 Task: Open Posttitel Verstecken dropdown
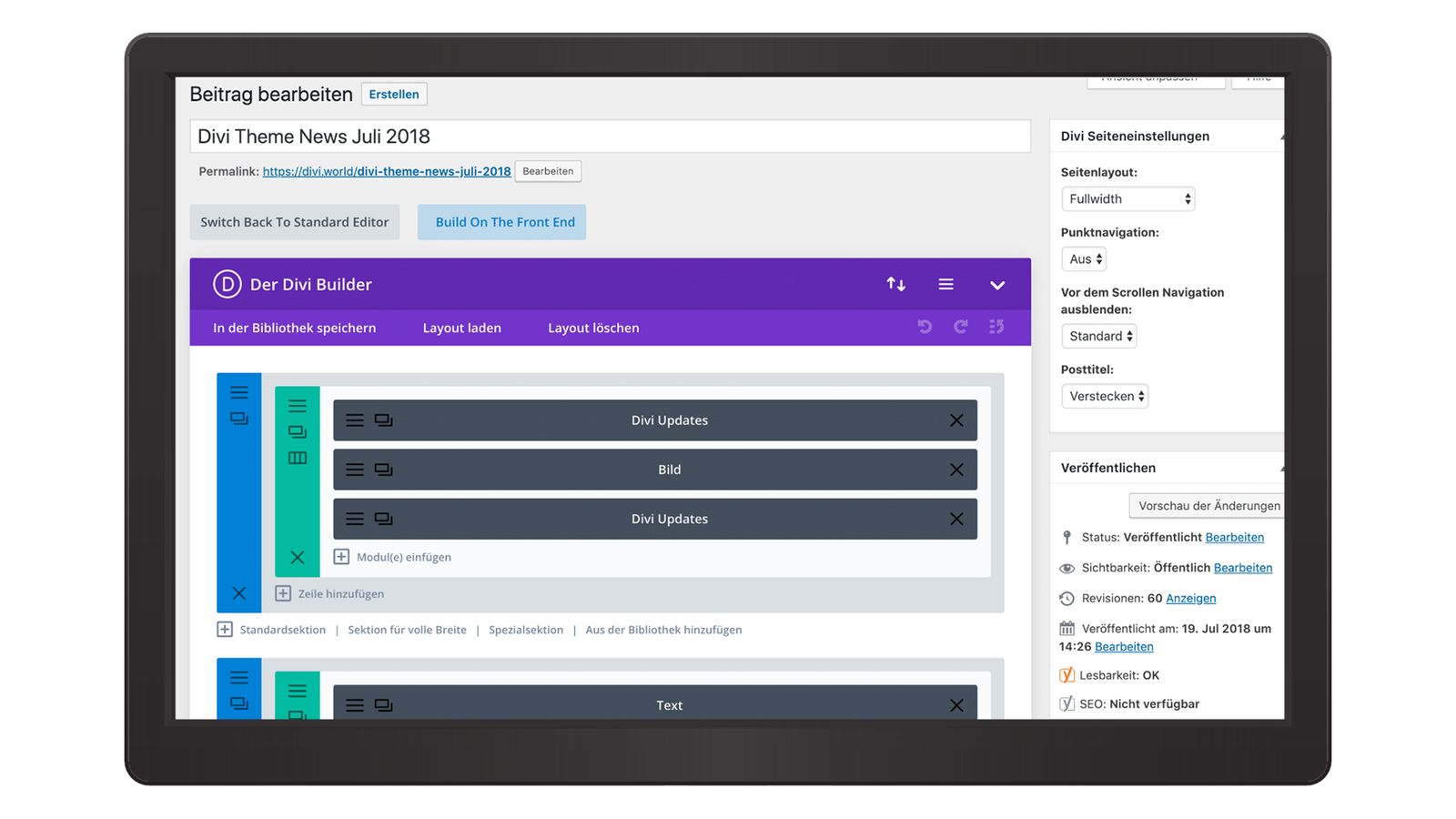tap(1105, 396)
